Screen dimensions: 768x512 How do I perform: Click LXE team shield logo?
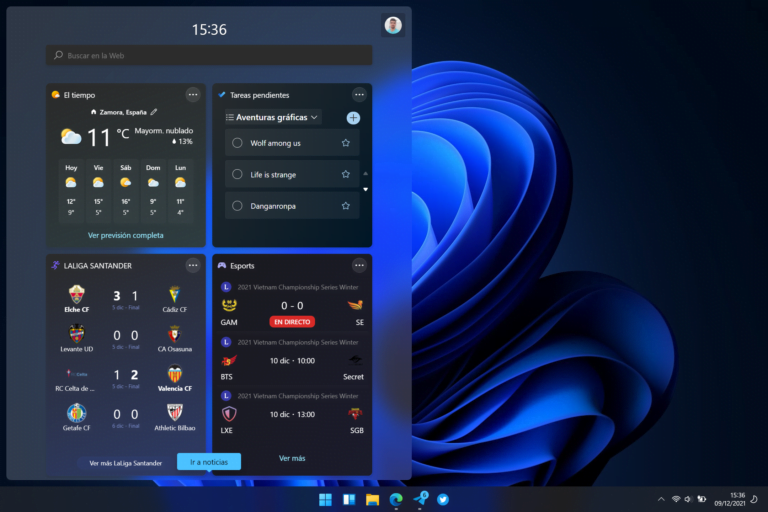point(229,414)
